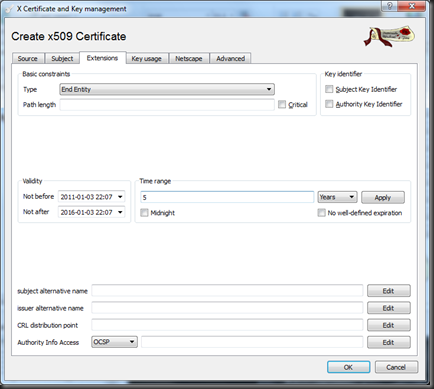Click the 'Time range' group label
The width and height of the screenshot is (434, 389).
pyautogui.click(x=155, y=181)
